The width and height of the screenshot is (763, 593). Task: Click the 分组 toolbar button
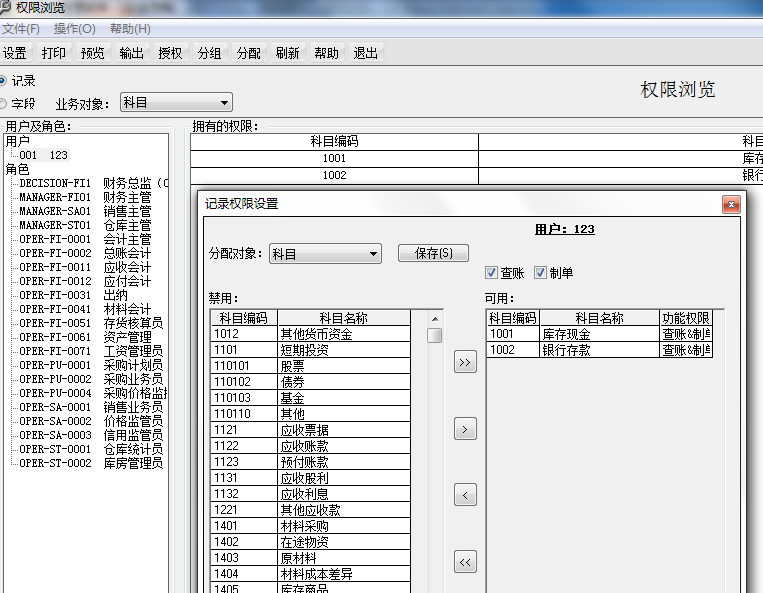tap(209, 53)
